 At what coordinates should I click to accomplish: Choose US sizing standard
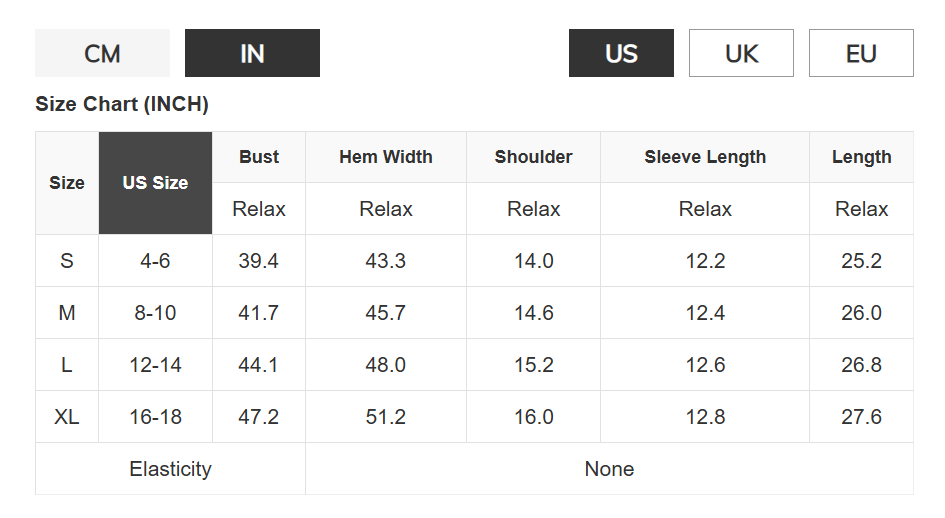pyautogui.click(x=621, y=53)
